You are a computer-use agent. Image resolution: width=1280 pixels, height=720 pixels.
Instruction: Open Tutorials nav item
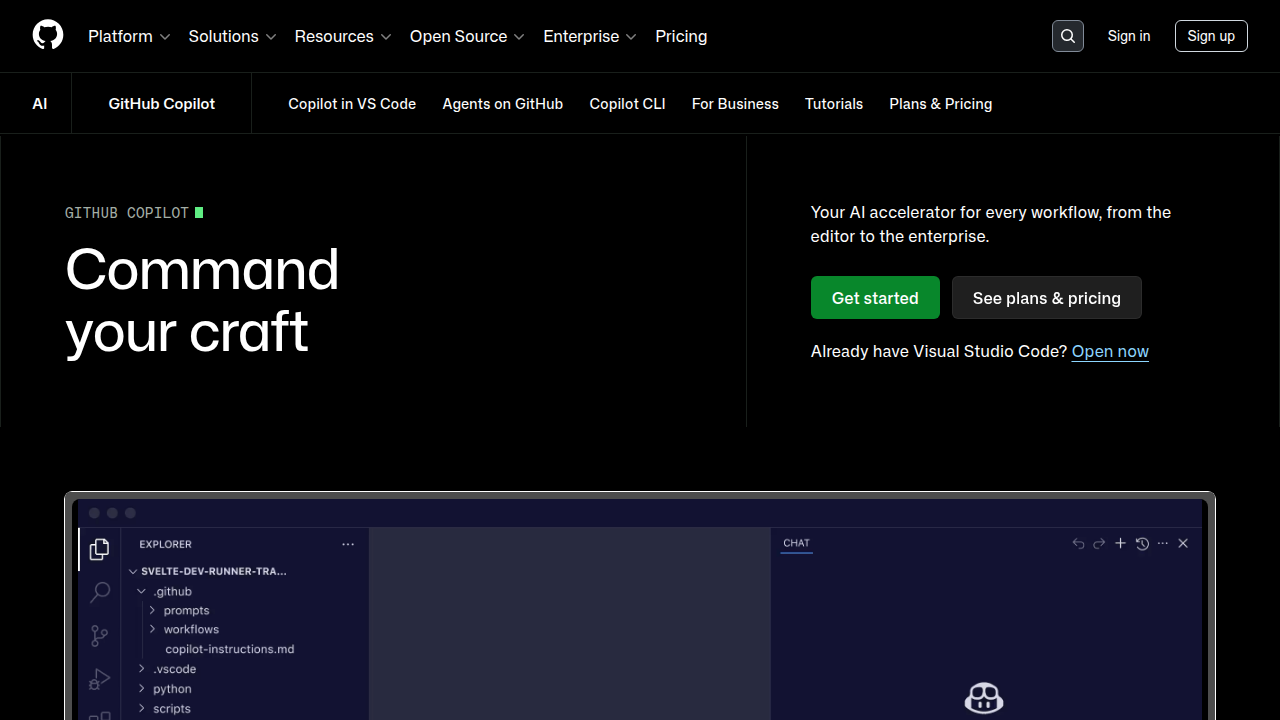click(834, 104)
